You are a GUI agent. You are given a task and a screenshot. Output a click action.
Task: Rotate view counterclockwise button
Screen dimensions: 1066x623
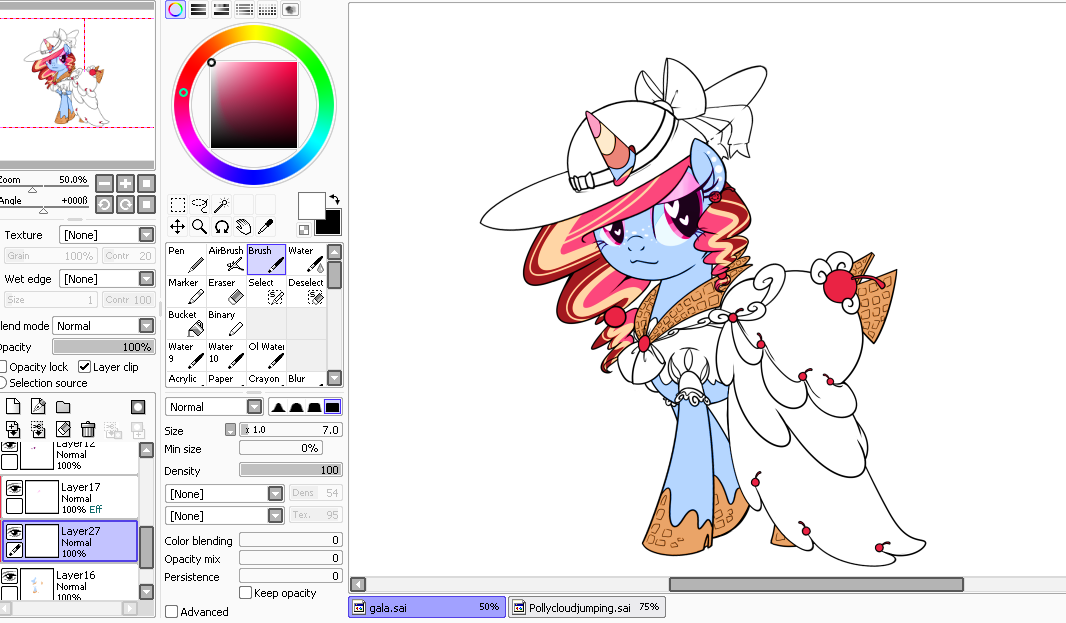click(x=104, y=204)
